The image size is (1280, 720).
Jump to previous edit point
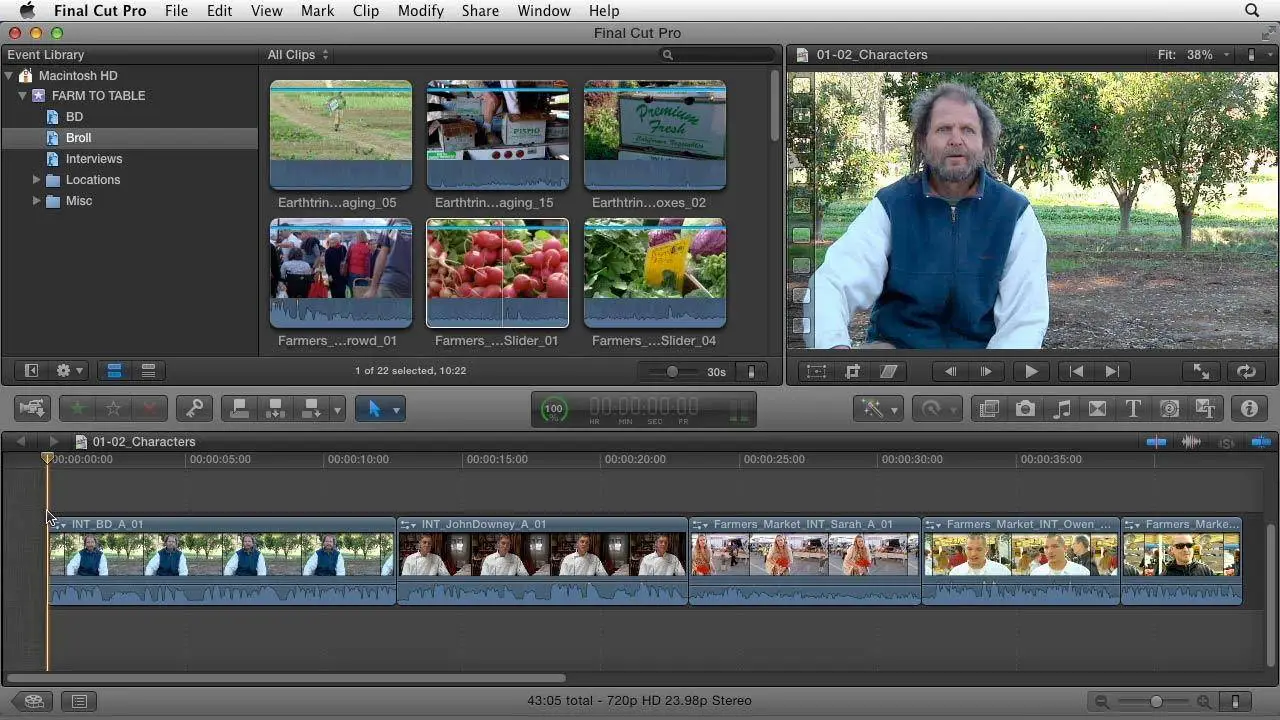[1076, 372]
